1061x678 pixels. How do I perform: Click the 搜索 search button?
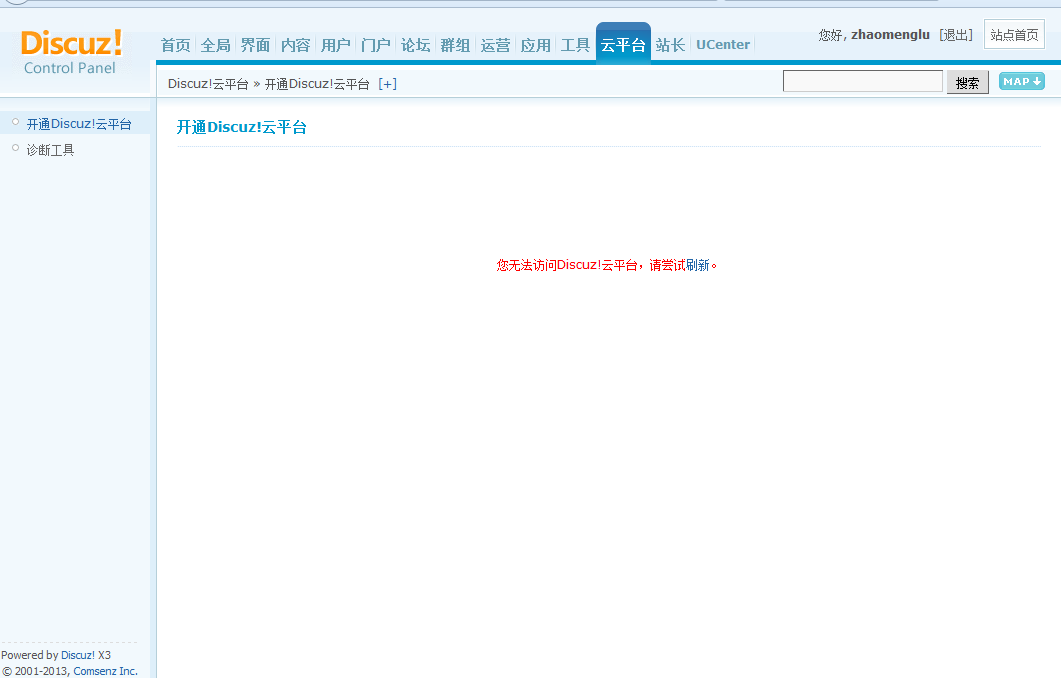(x=968, y=83)
